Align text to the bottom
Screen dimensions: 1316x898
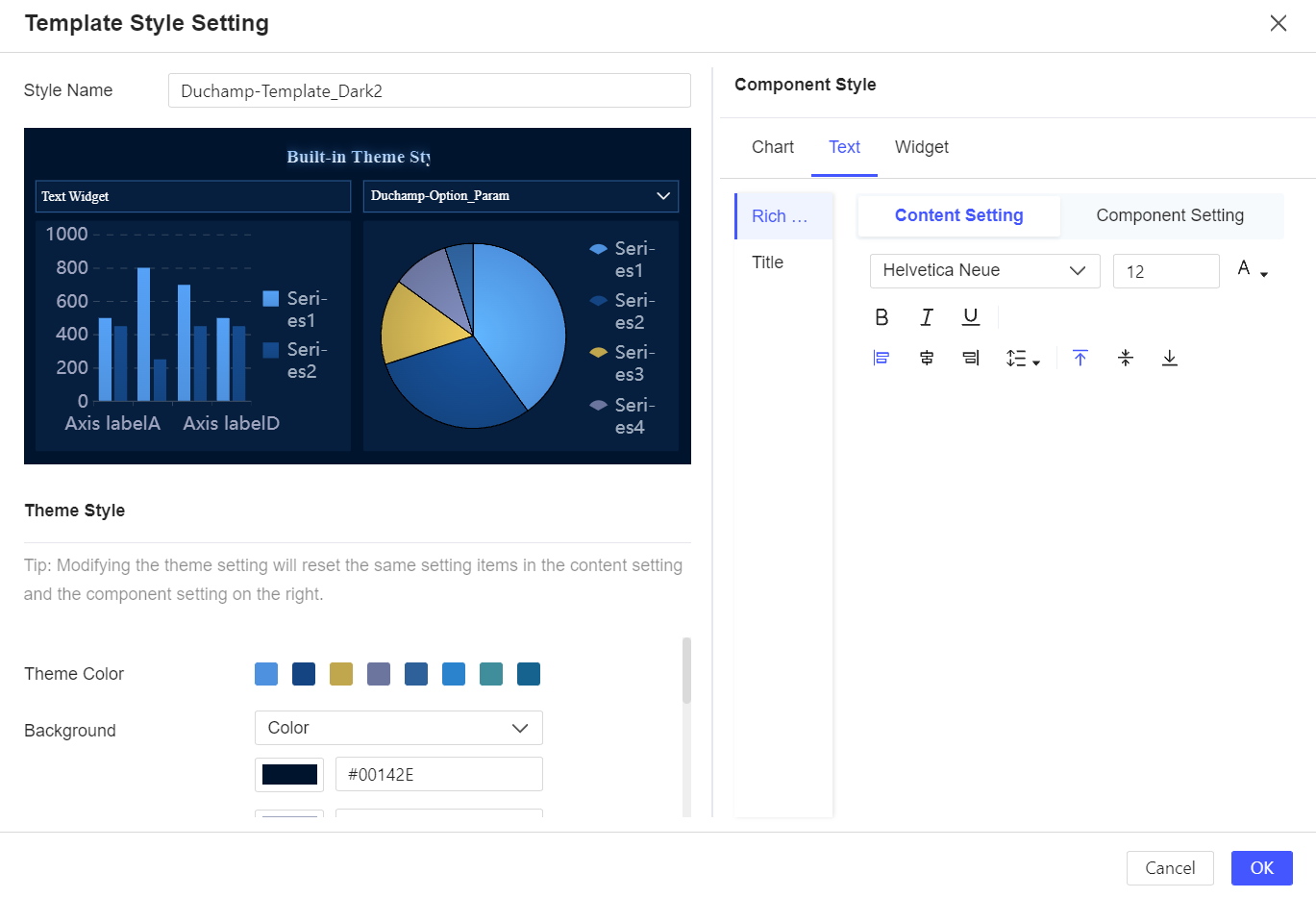[1170, 359]
